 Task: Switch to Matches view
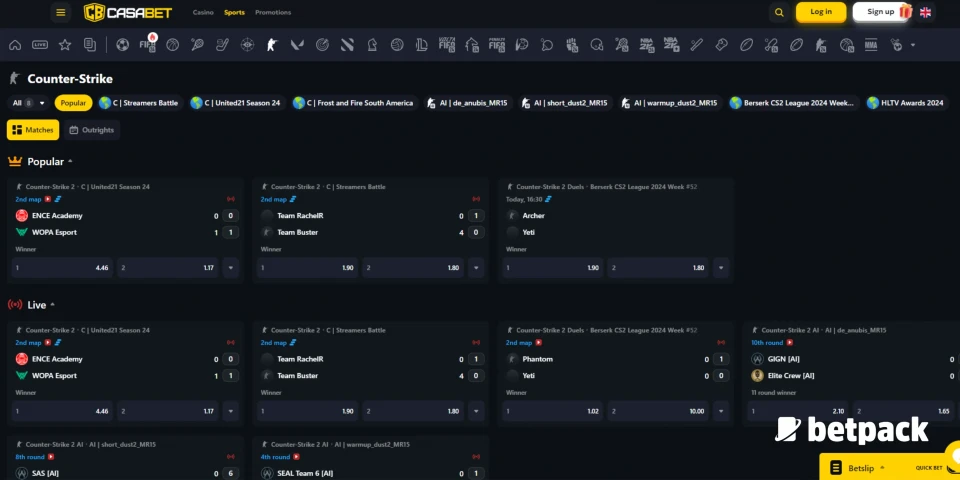(33, 130)
